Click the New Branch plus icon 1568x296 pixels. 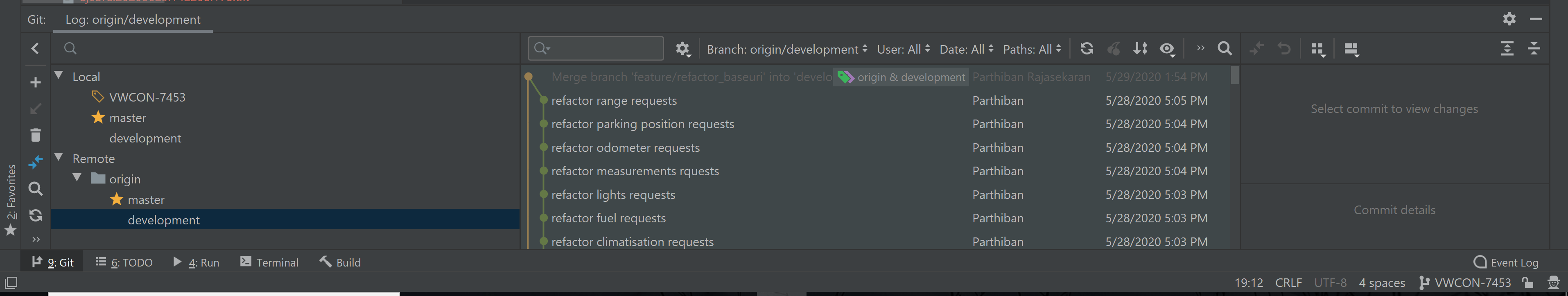pos(35,82)
